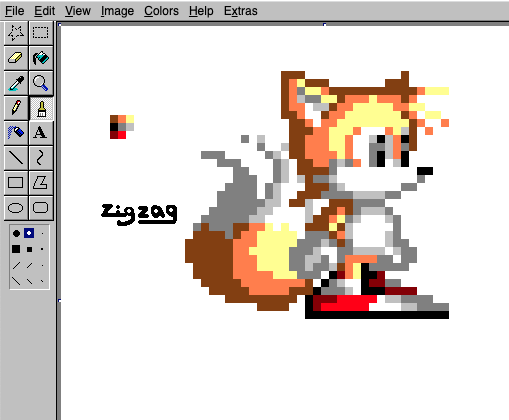The height and width of the screenshot is (420, 509).
Task: Choose the large backslash brush shape
Action: (16, 281)
